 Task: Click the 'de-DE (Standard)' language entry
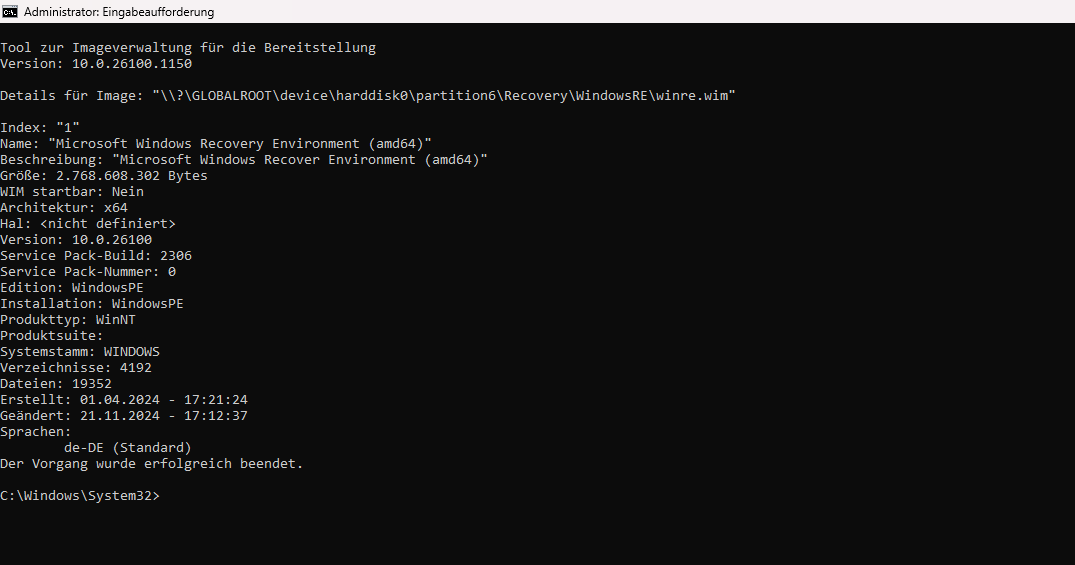tap(127, 447)
